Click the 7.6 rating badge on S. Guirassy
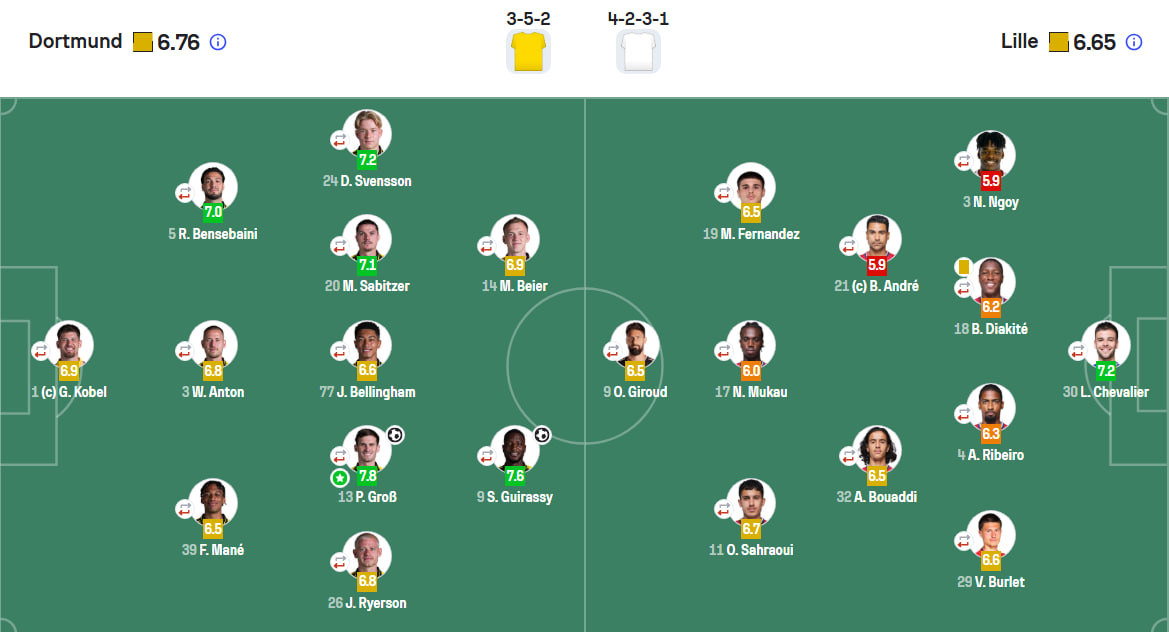This screenshot has width=1169, height=632. [x=515, y=475]
